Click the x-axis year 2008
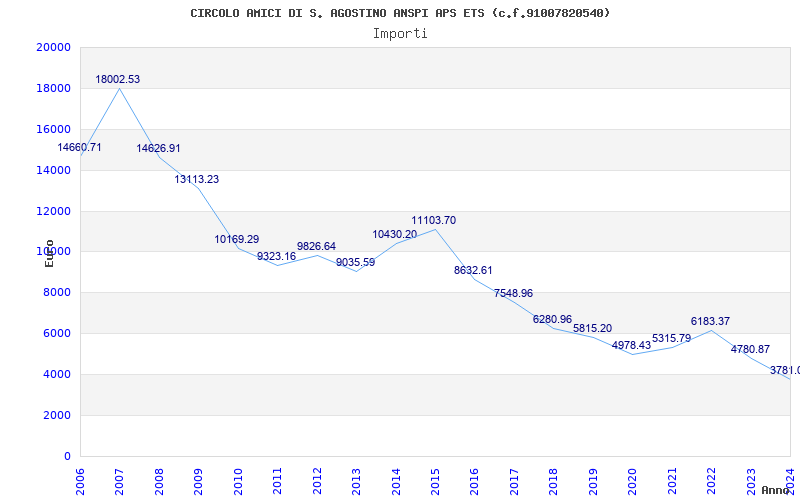The image size is (800, 500). coord(159,481)
